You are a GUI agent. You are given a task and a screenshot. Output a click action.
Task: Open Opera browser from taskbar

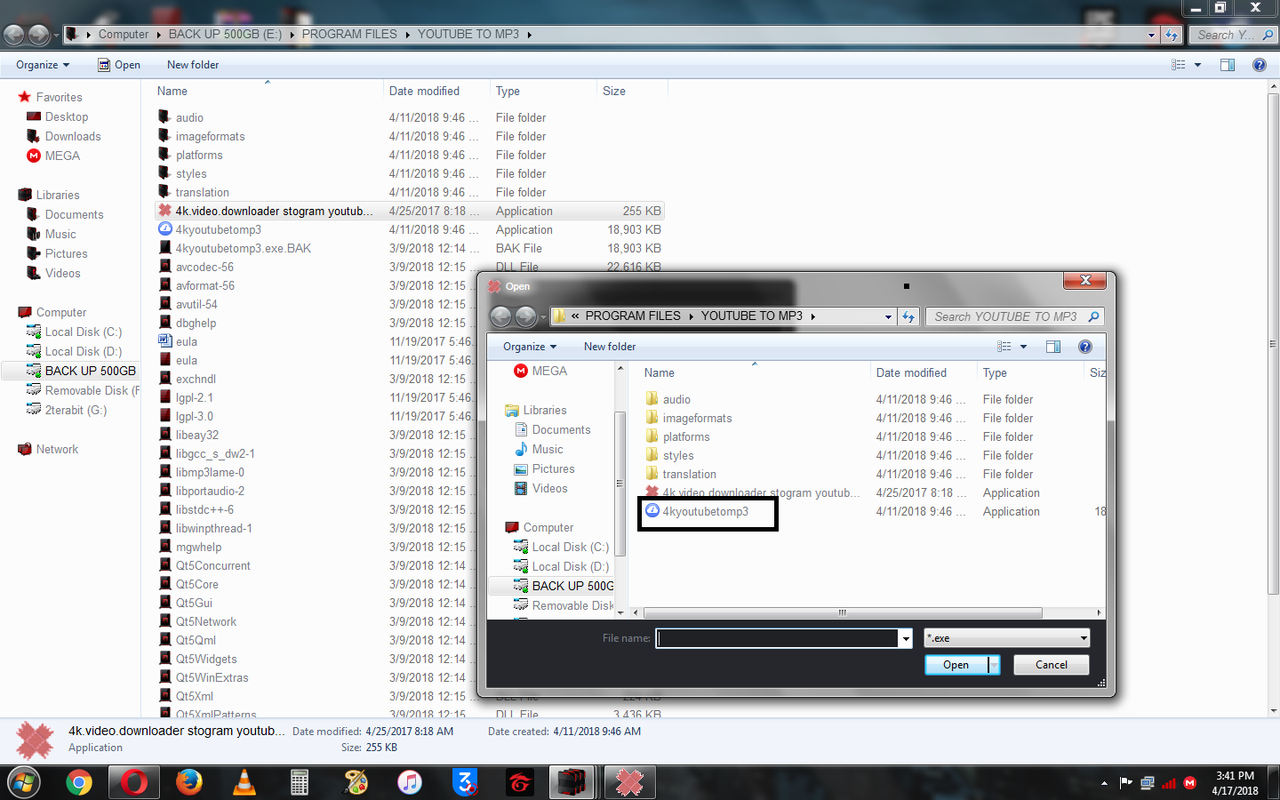click(x=135, y=782)
